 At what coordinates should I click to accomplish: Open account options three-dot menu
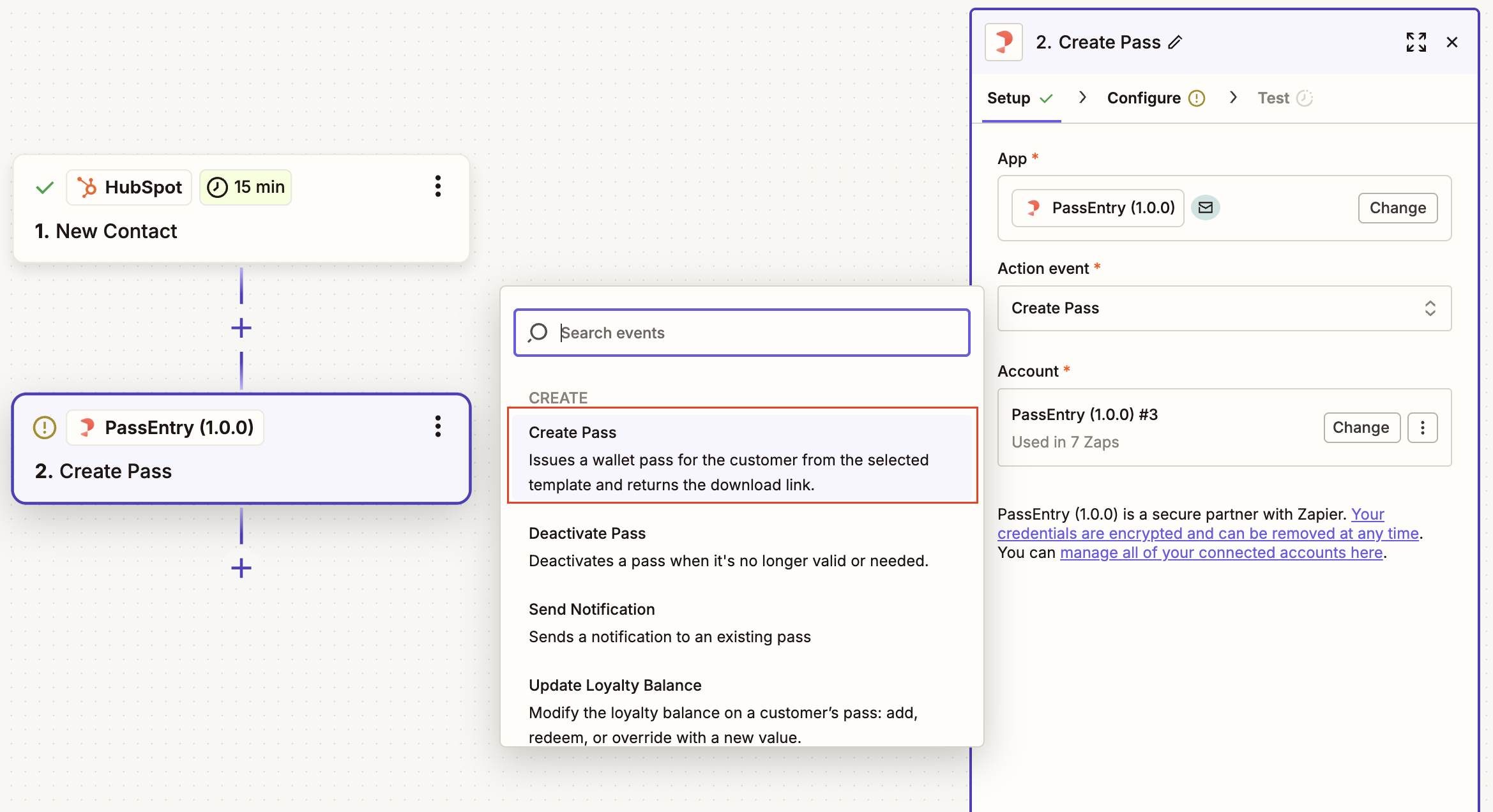[x=1423, y=427]
